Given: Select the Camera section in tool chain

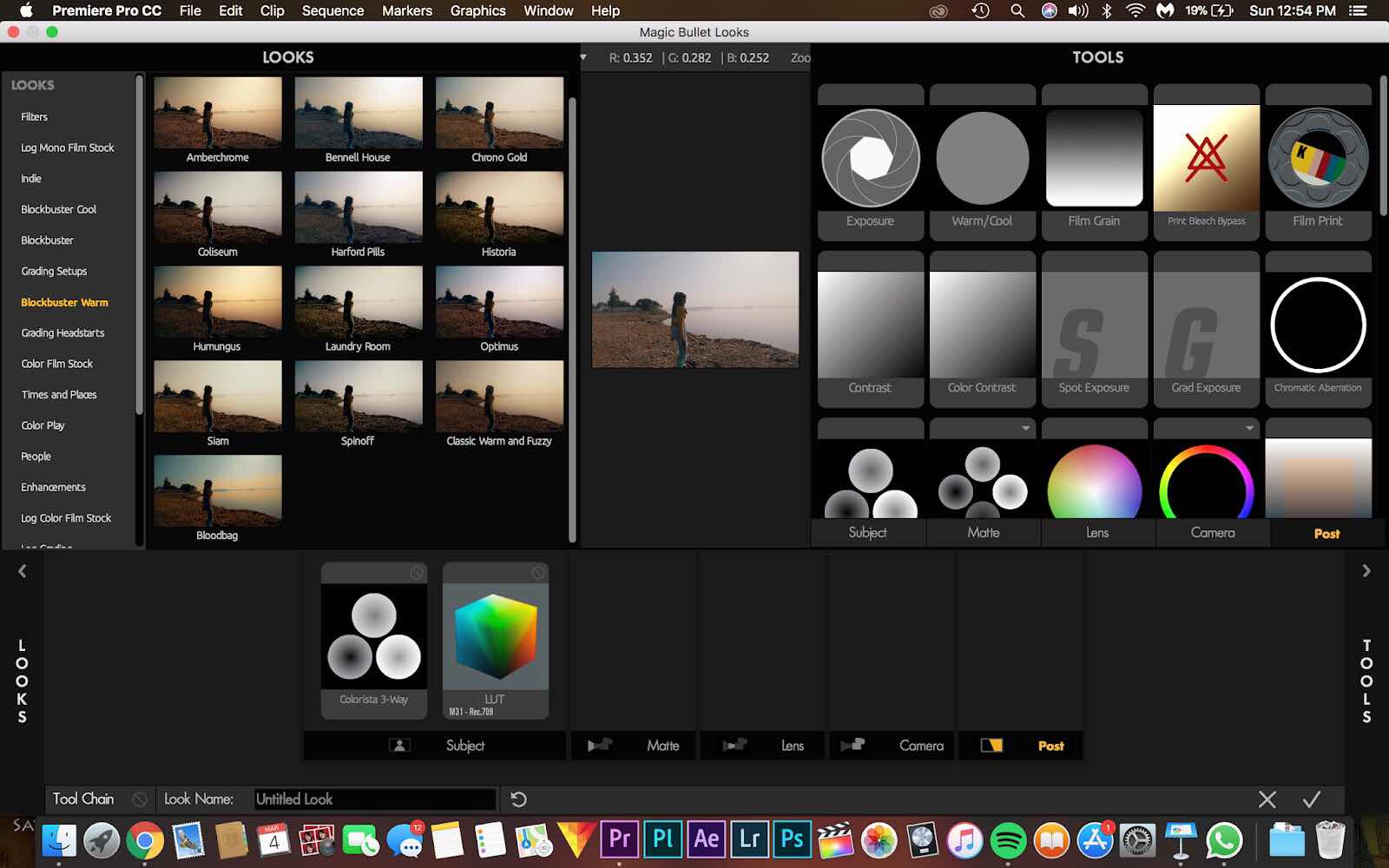Looking at the screenshot, I should (x=892, y=746).
